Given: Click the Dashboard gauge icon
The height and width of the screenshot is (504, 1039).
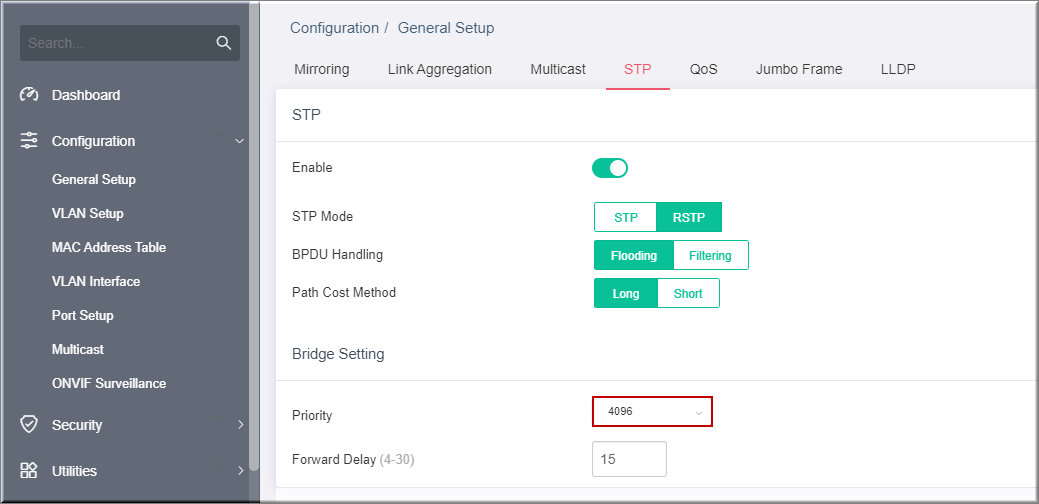Looking at the screenshot, I should point(29,95).
